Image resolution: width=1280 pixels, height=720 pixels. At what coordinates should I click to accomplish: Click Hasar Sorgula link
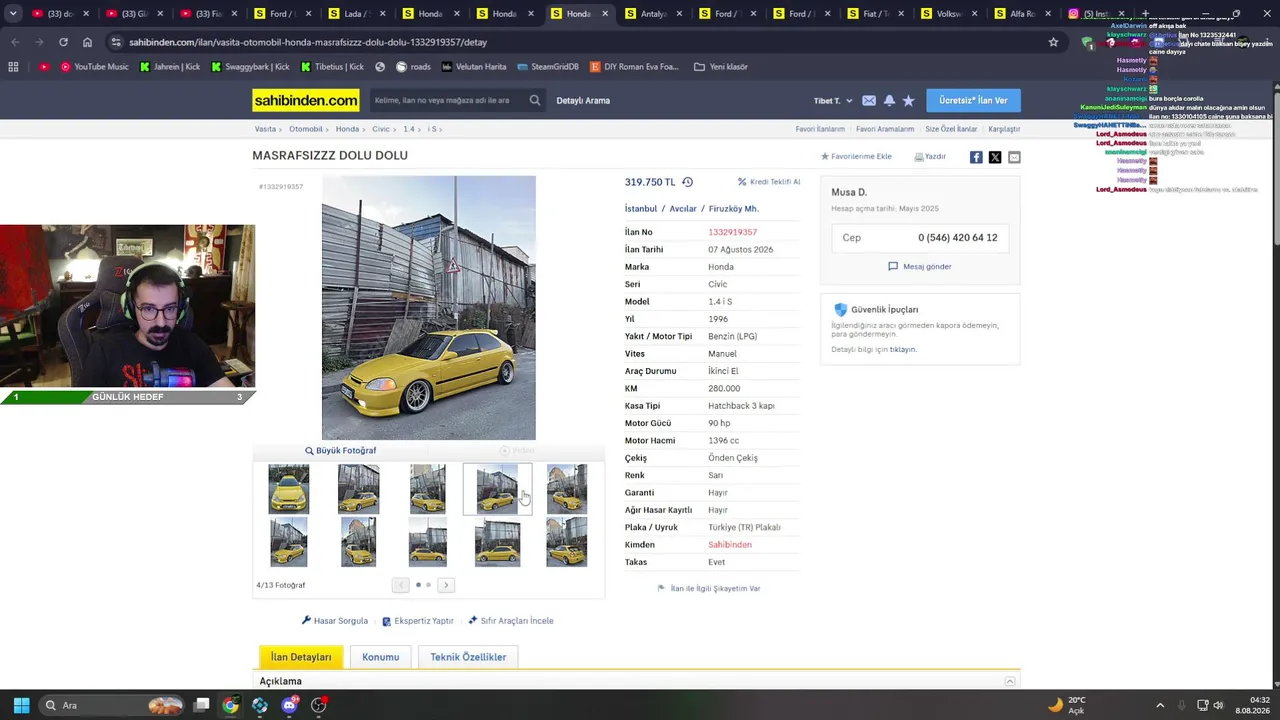[x=335, y=621]
